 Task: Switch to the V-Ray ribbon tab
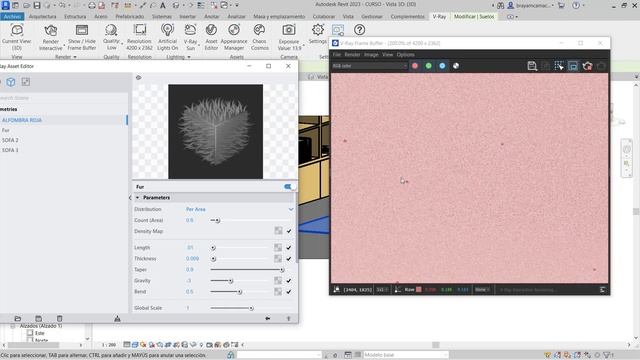pyautogui.click(x=439, y=16)
